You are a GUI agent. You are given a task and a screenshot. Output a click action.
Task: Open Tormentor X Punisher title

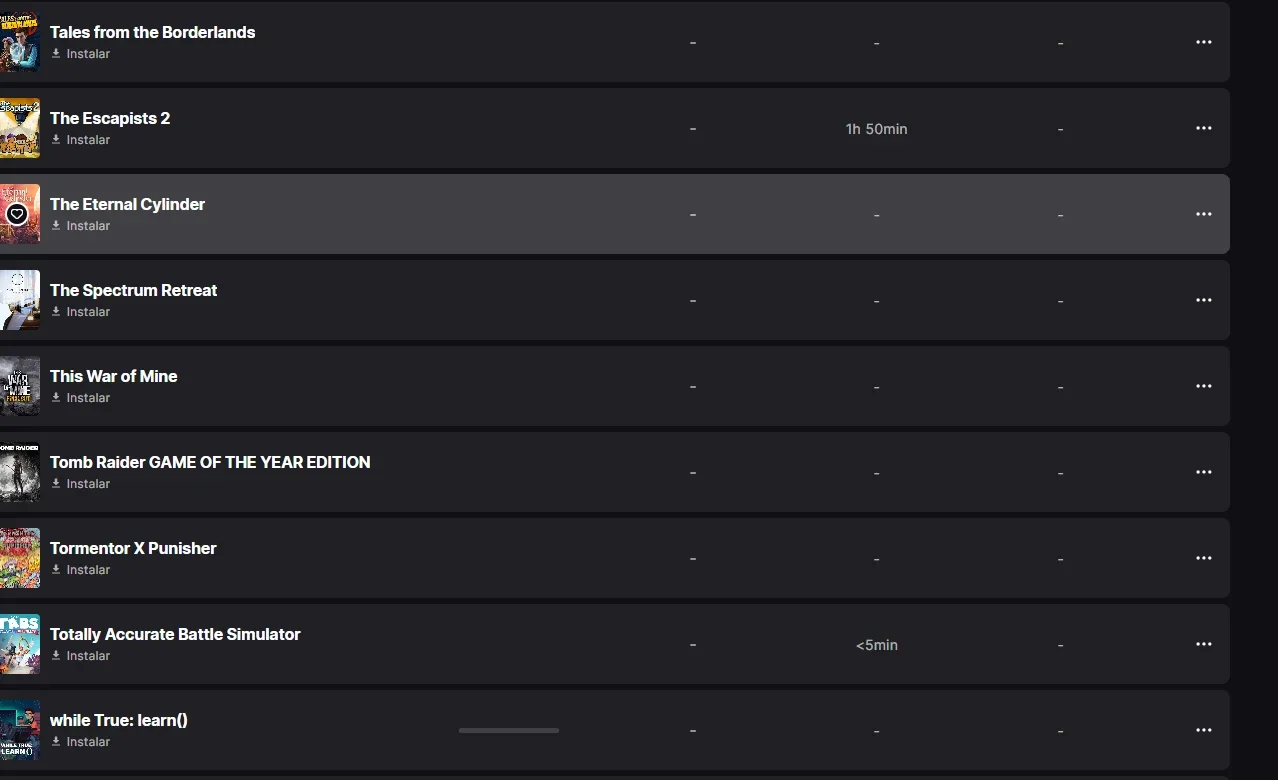click(x=133, y=548)
